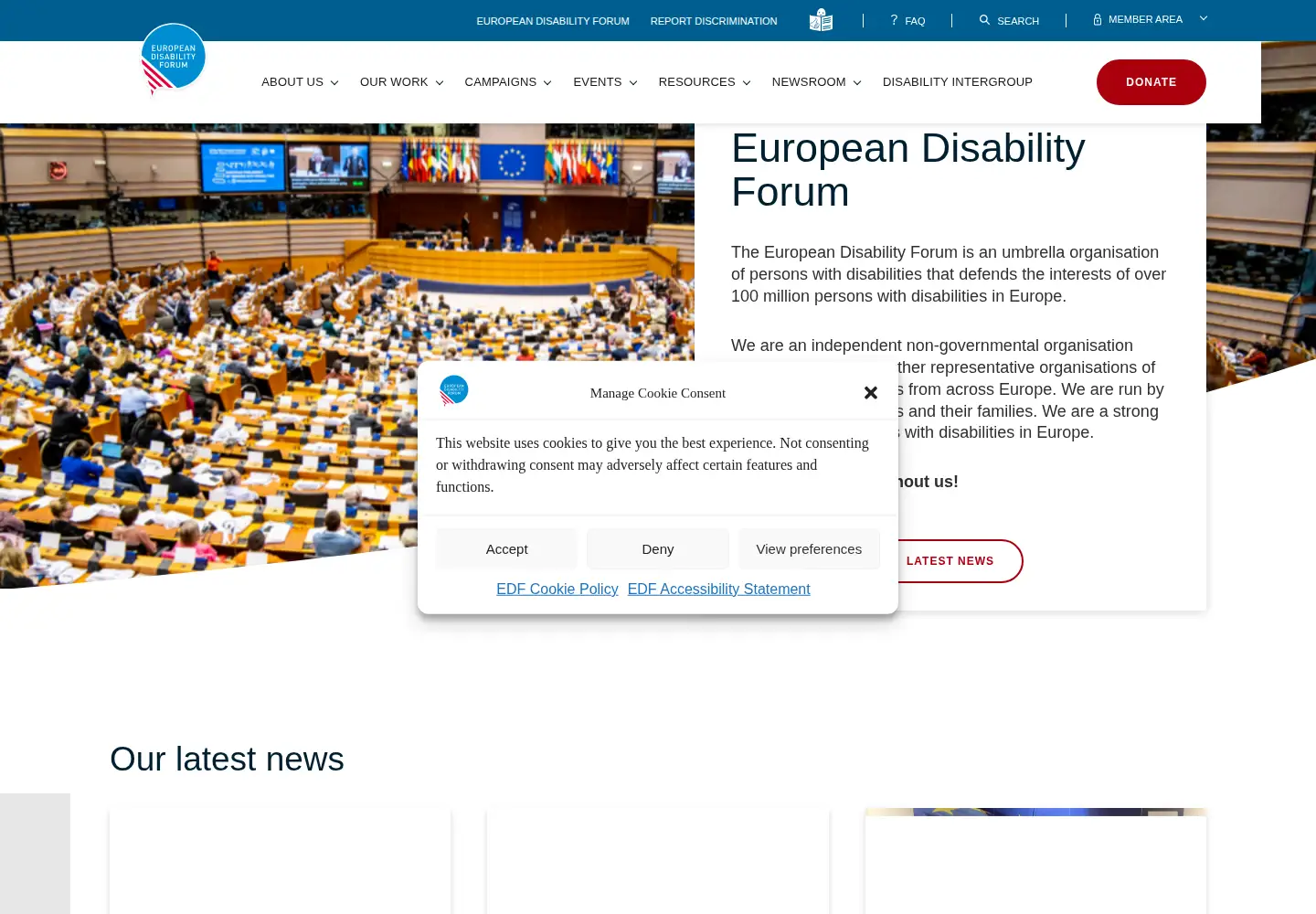Image resolution: width=1316 pixels, height=914 pixels.
Task: Expand the Resources menu chevron
Action: pos(747,83)
